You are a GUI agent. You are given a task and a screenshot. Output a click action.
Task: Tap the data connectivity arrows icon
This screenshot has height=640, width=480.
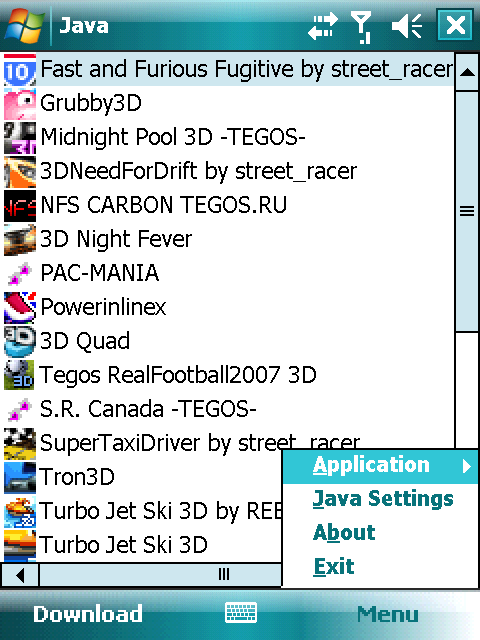tap(322, 26)
